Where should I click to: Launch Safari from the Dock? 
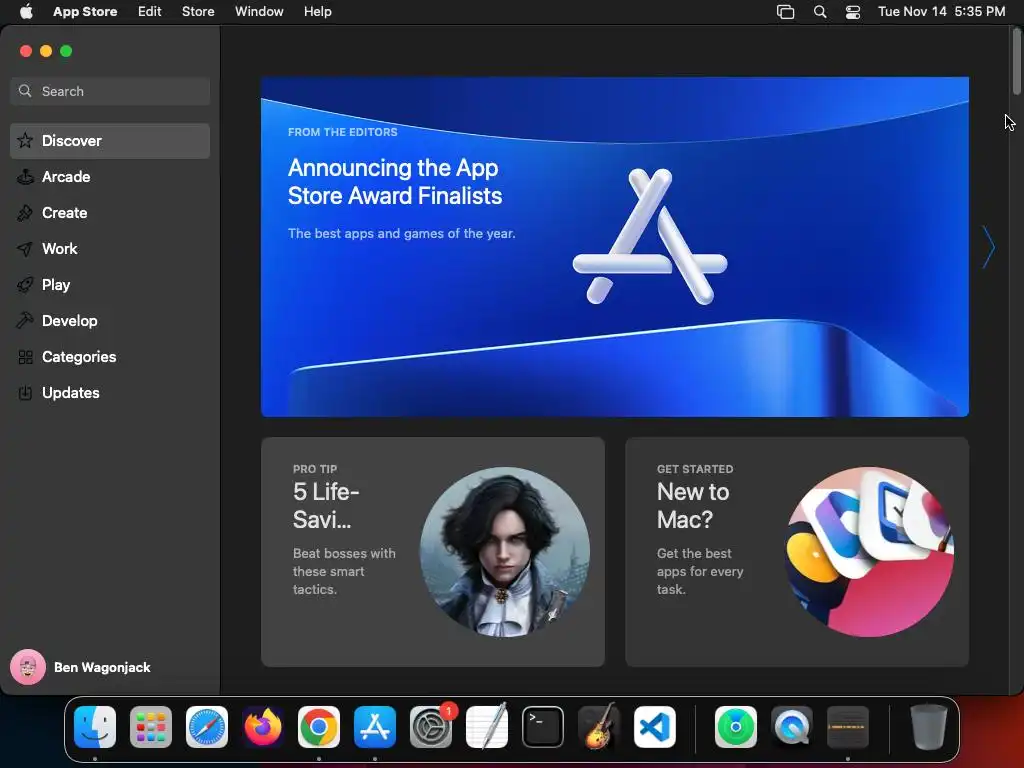[207, 727]
